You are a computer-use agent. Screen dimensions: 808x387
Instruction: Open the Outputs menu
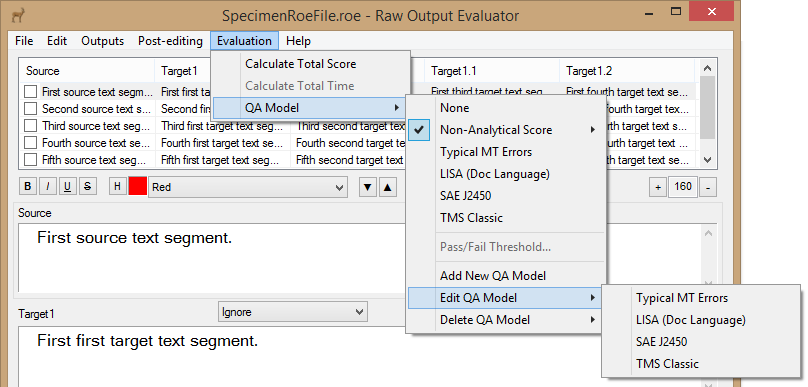pyautogui.click(x=103, y=41)
